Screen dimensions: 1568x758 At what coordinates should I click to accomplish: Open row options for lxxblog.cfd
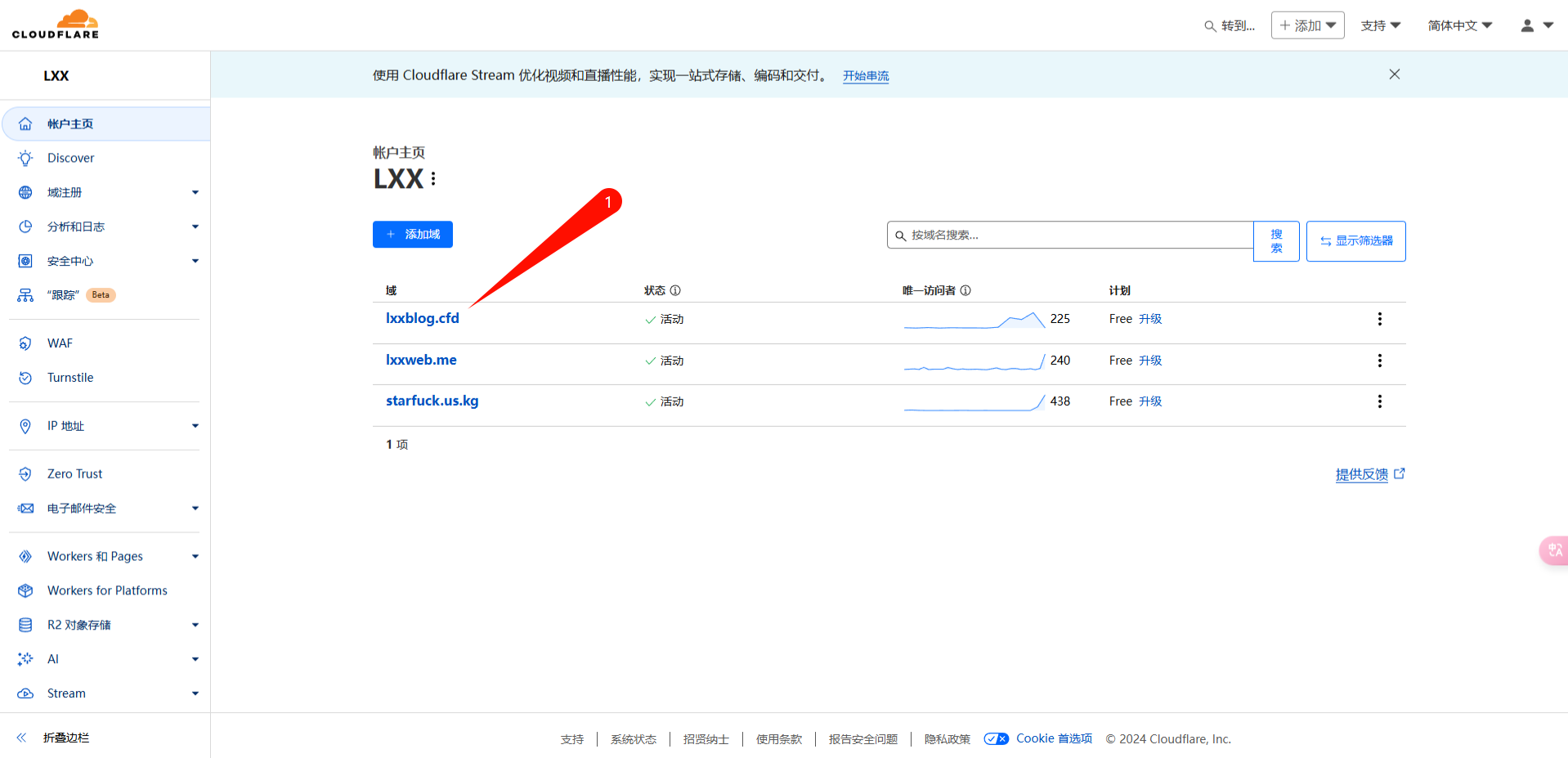click(1379, 319)
